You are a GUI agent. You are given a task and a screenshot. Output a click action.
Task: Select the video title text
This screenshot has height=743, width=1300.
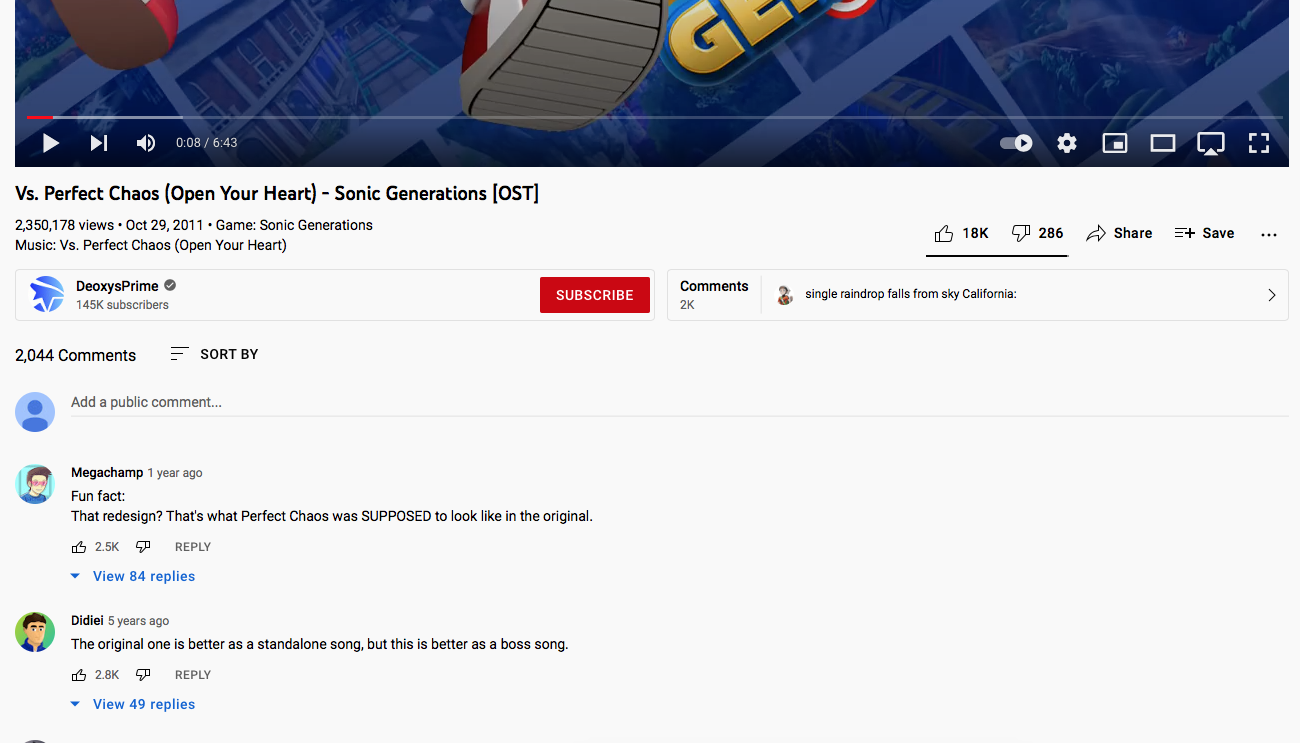(277, 193)
